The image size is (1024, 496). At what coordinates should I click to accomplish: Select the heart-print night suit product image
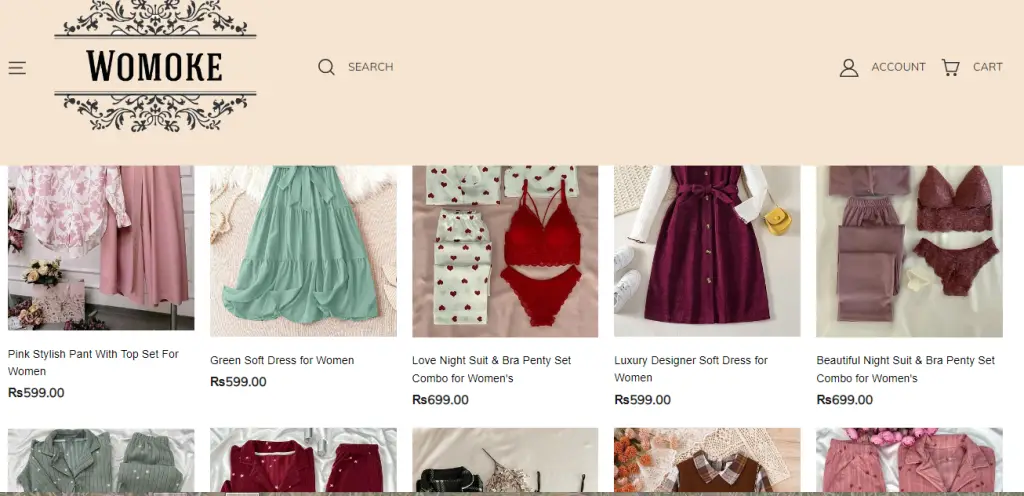[505, 250]
